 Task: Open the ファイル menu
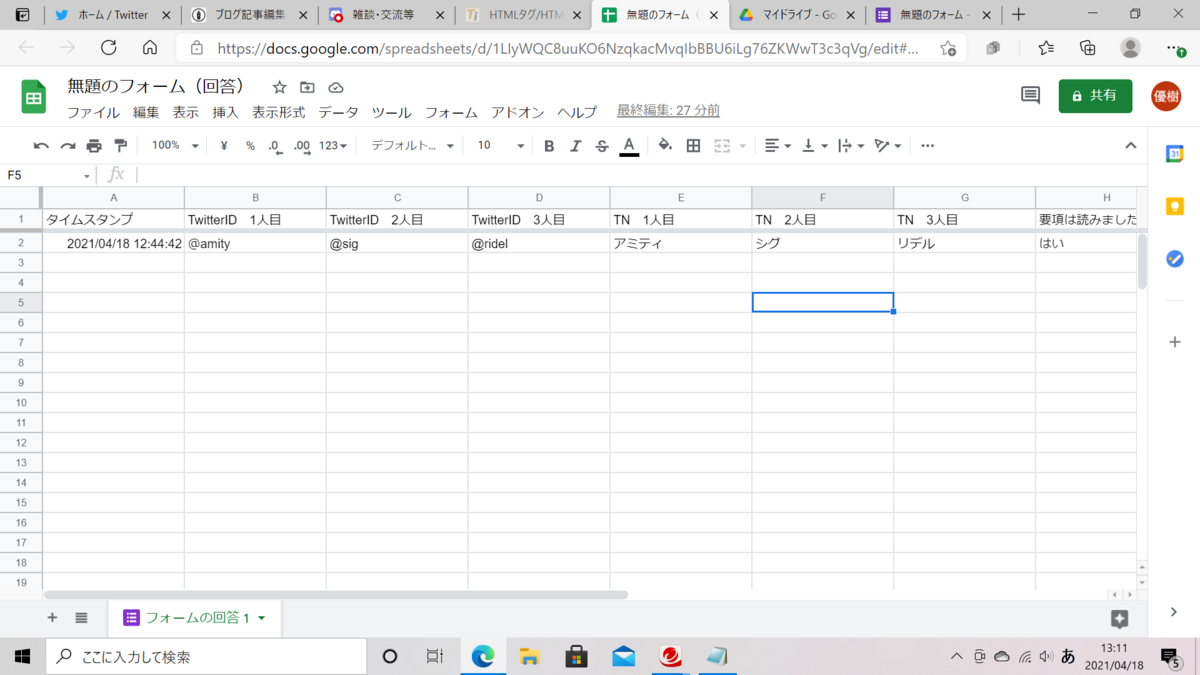(x=93, y=112)
